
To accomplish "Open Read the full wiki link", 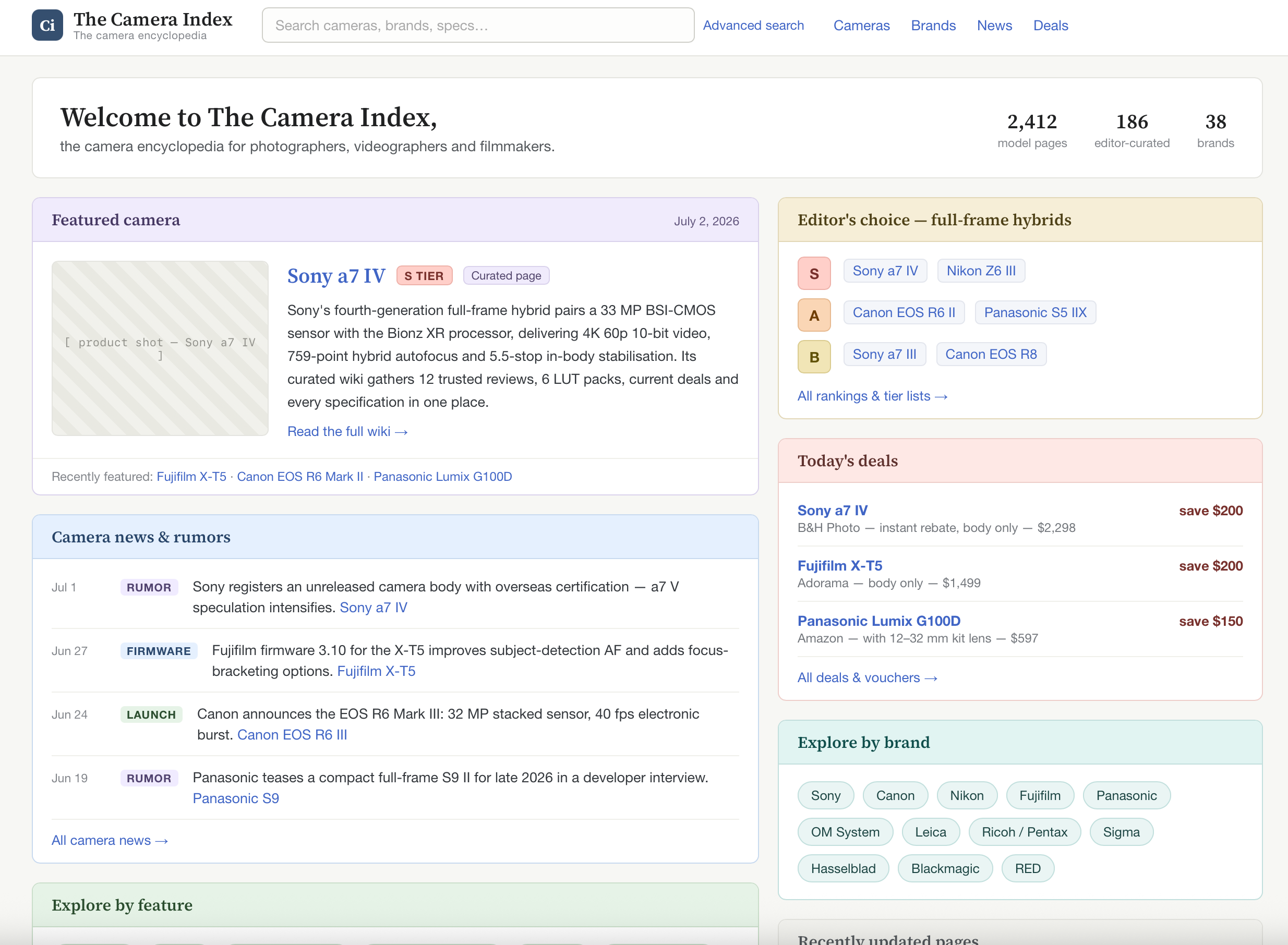I will pyautogui.click(x=347, y=431).
